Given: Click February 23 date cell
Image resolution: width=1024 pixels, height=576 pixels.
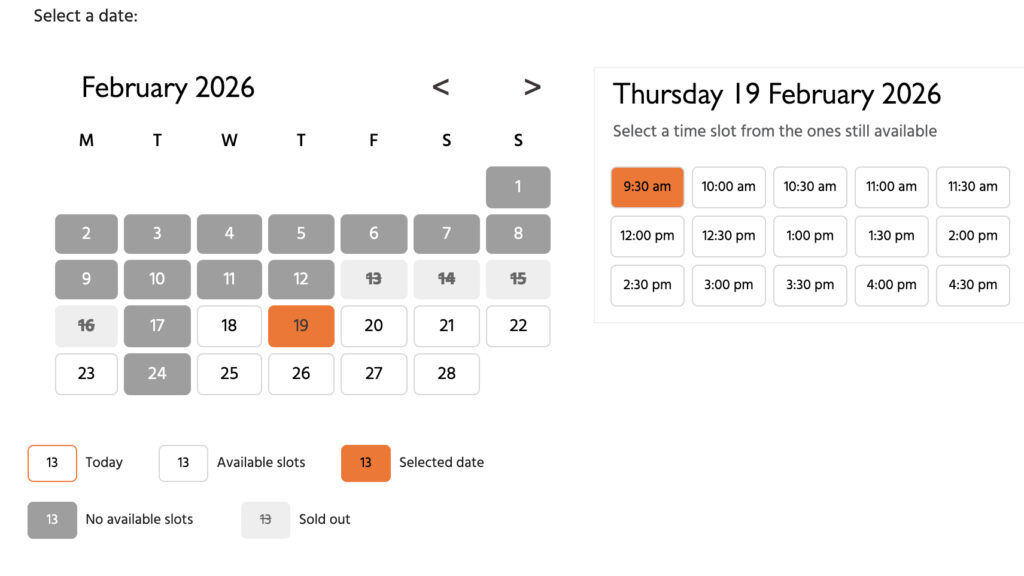Looking at the screenshot, I should pos(86,374).
